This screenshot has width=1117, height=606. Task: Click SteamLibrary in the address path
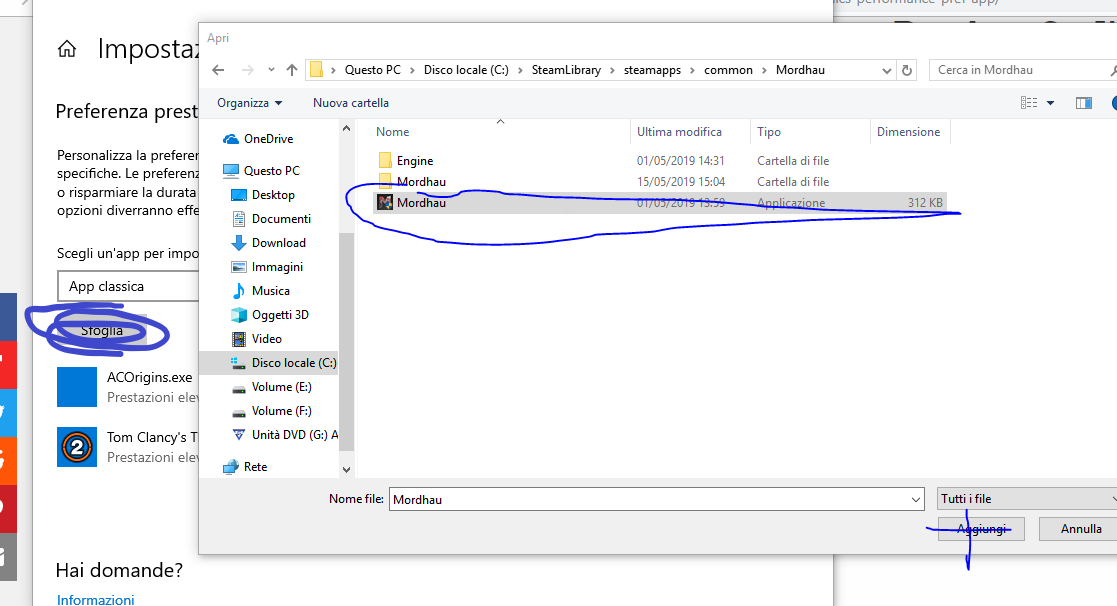pyautogui.click(x=566, y=70)
